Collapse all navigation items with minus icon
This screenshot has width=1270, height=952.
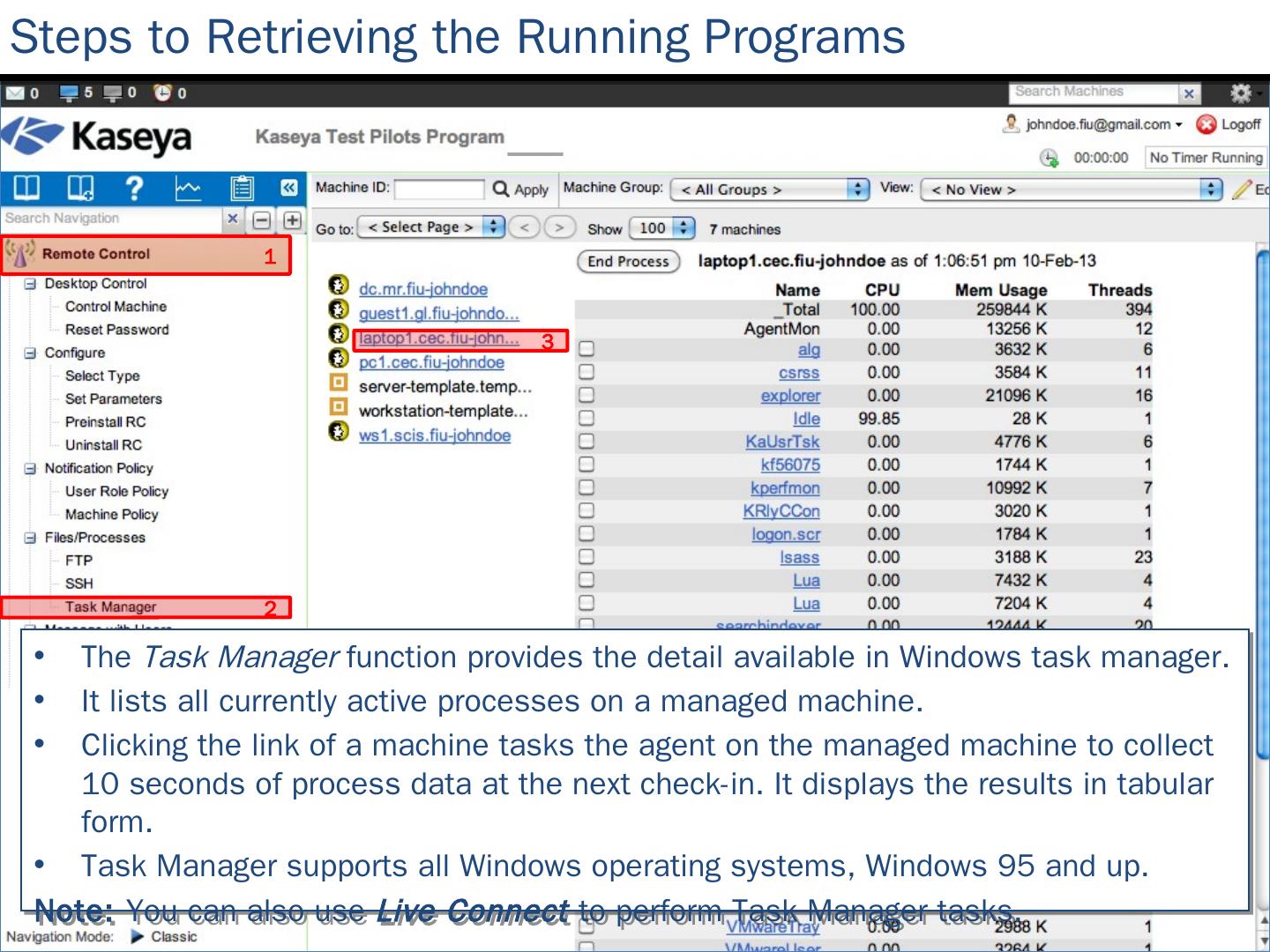click(262, 220)
